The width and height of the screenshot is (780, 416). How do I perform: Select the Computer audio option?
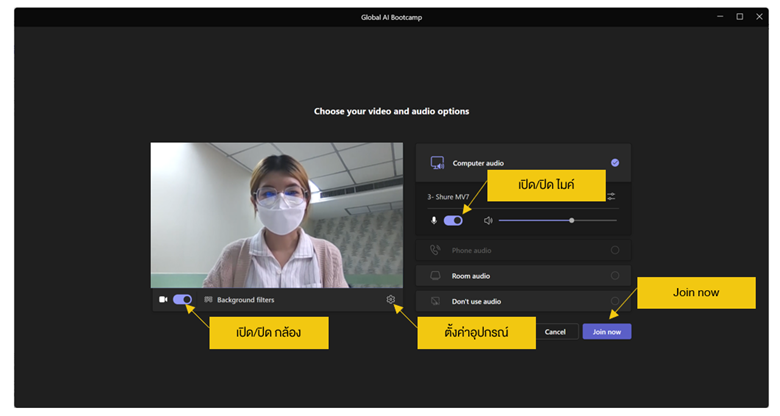[x=478, y=162]
